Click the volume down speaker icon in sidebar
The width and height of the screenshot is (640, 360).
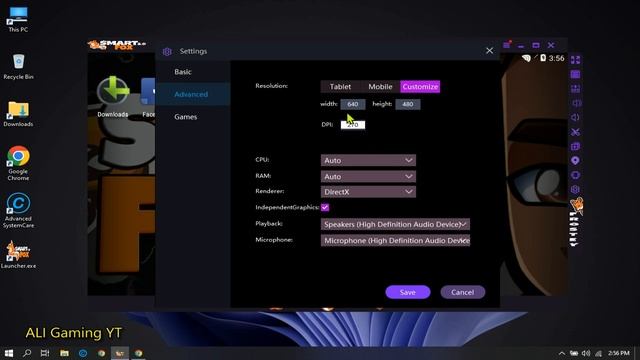(576, 118)
